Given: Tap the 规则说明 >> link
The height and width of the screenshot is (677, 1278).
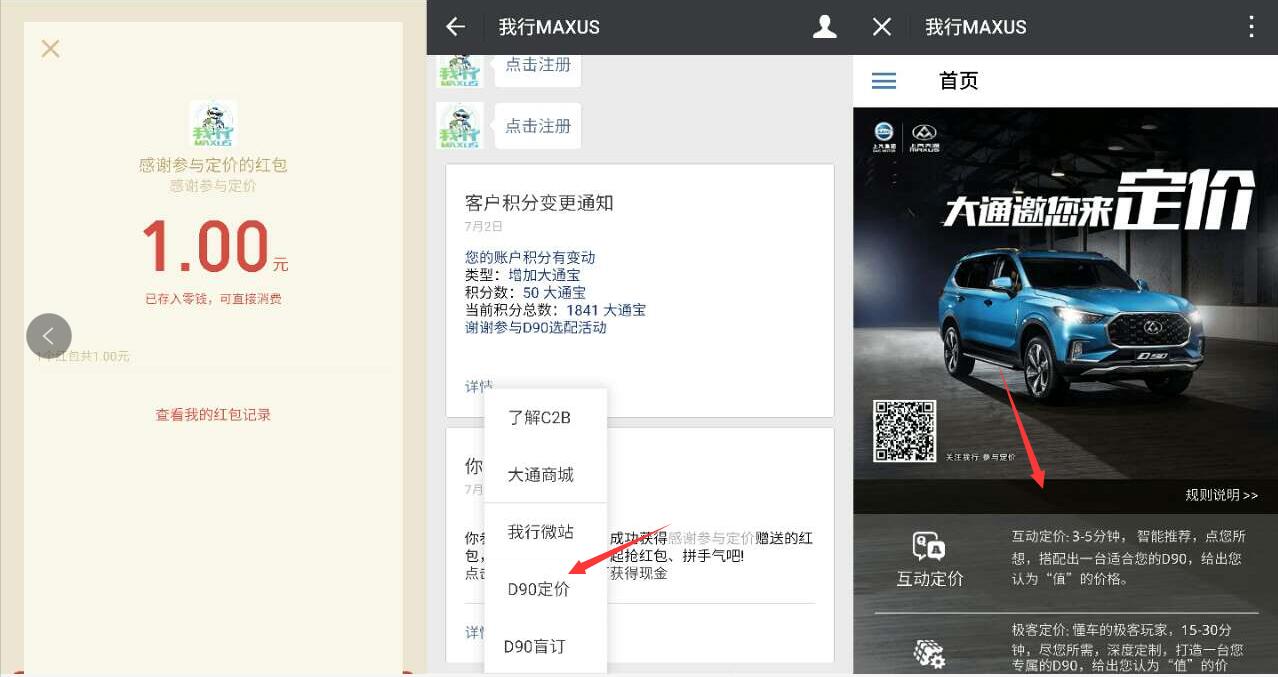Looking at the screenshot, I should tap(1221, 495).
